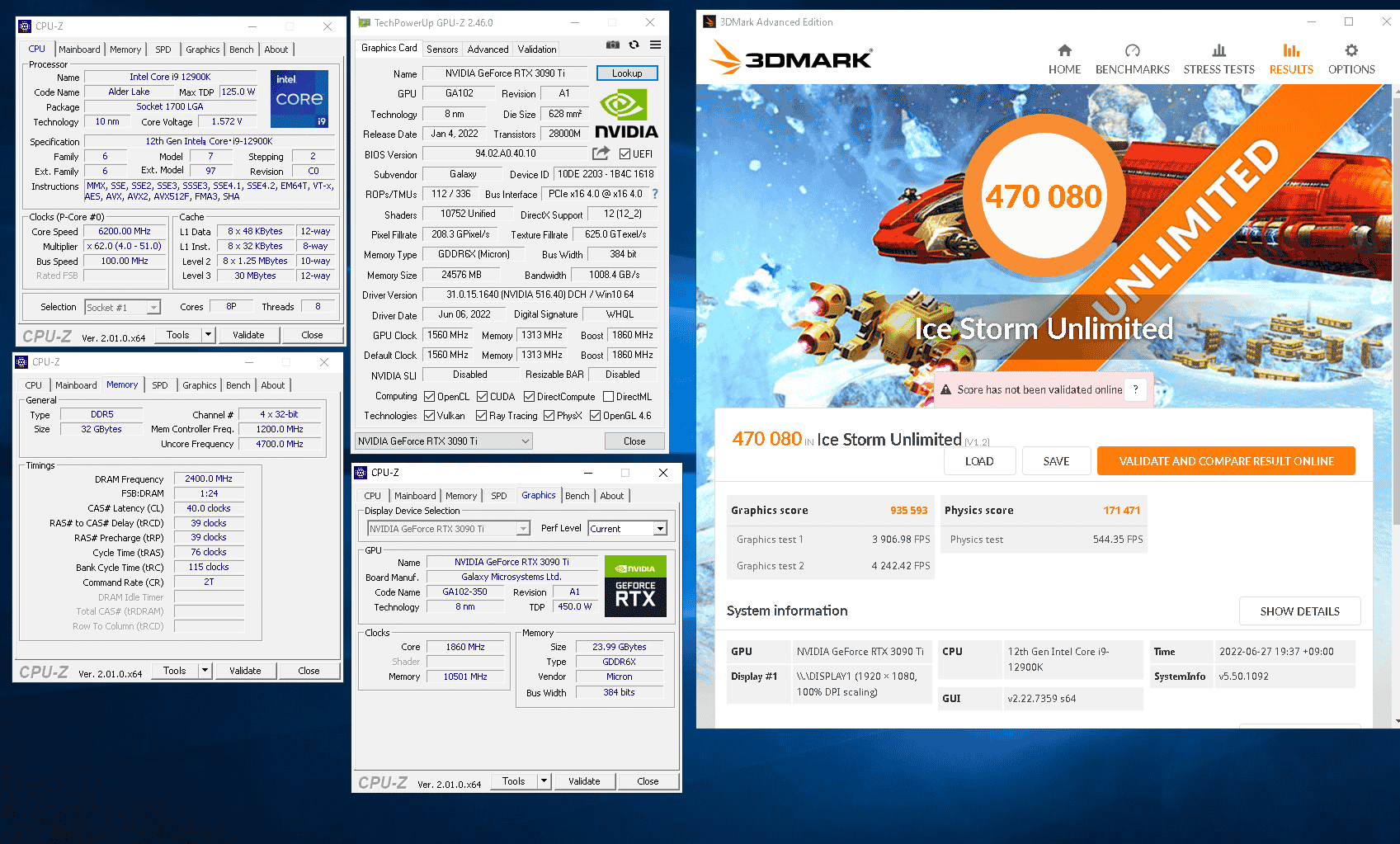Toggle the DirectML checkbox
Image resolution: width=1400 pixels, height=844 pixels.
(609, 397)
